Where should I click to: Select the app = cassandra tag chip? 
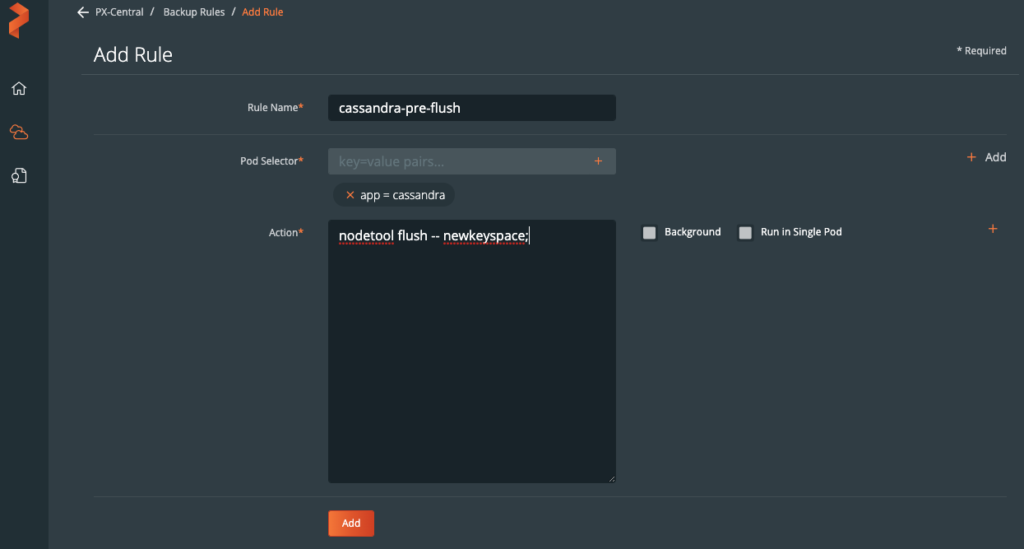[x=402, y=196]
